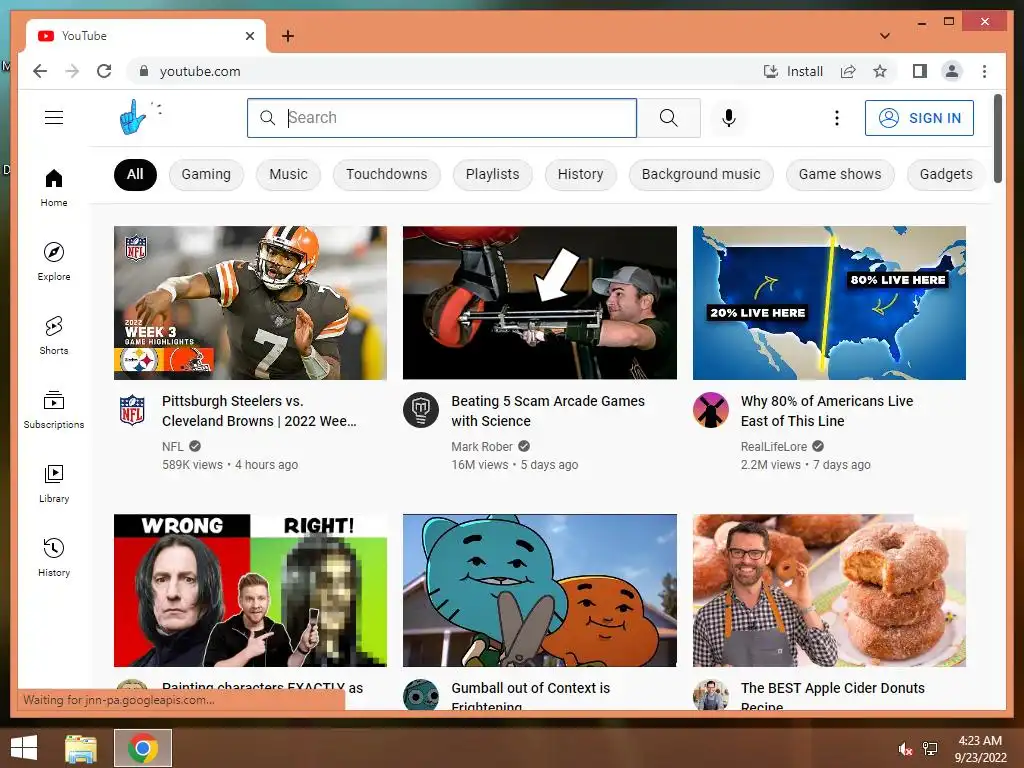The width and height of the screenshot is (1024, 768).
Task: Select the Gaming filter chip
Action: coord(206,174)
